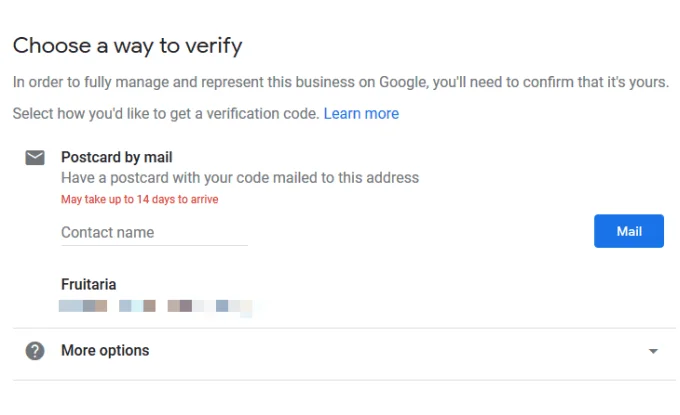Focus the Contact name input field
This screenshot has height=415, width=680.
click(154, 232)
